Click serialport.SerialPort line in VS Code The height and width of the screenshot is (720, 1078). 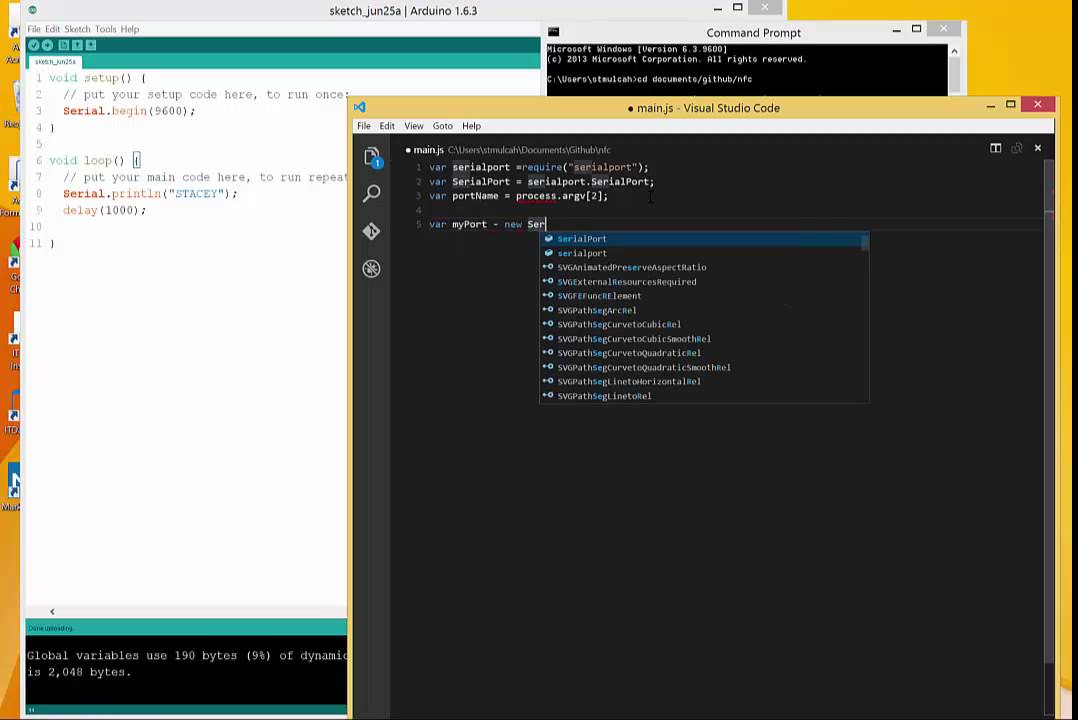pyautogui.click(x=542, y=182)
